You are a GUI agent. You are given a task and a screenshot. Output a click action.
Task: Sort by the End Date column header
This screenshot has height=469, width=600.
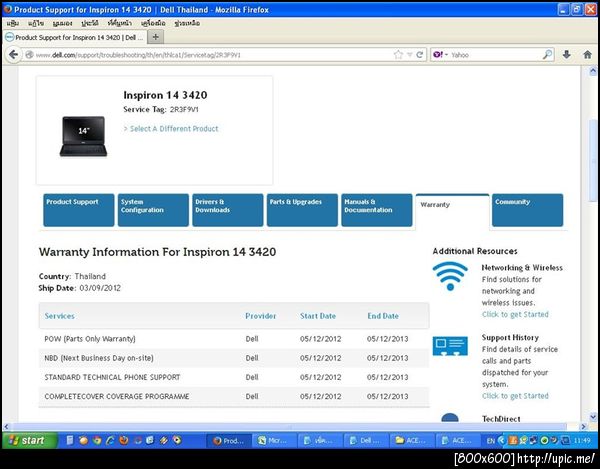(383, 316)
